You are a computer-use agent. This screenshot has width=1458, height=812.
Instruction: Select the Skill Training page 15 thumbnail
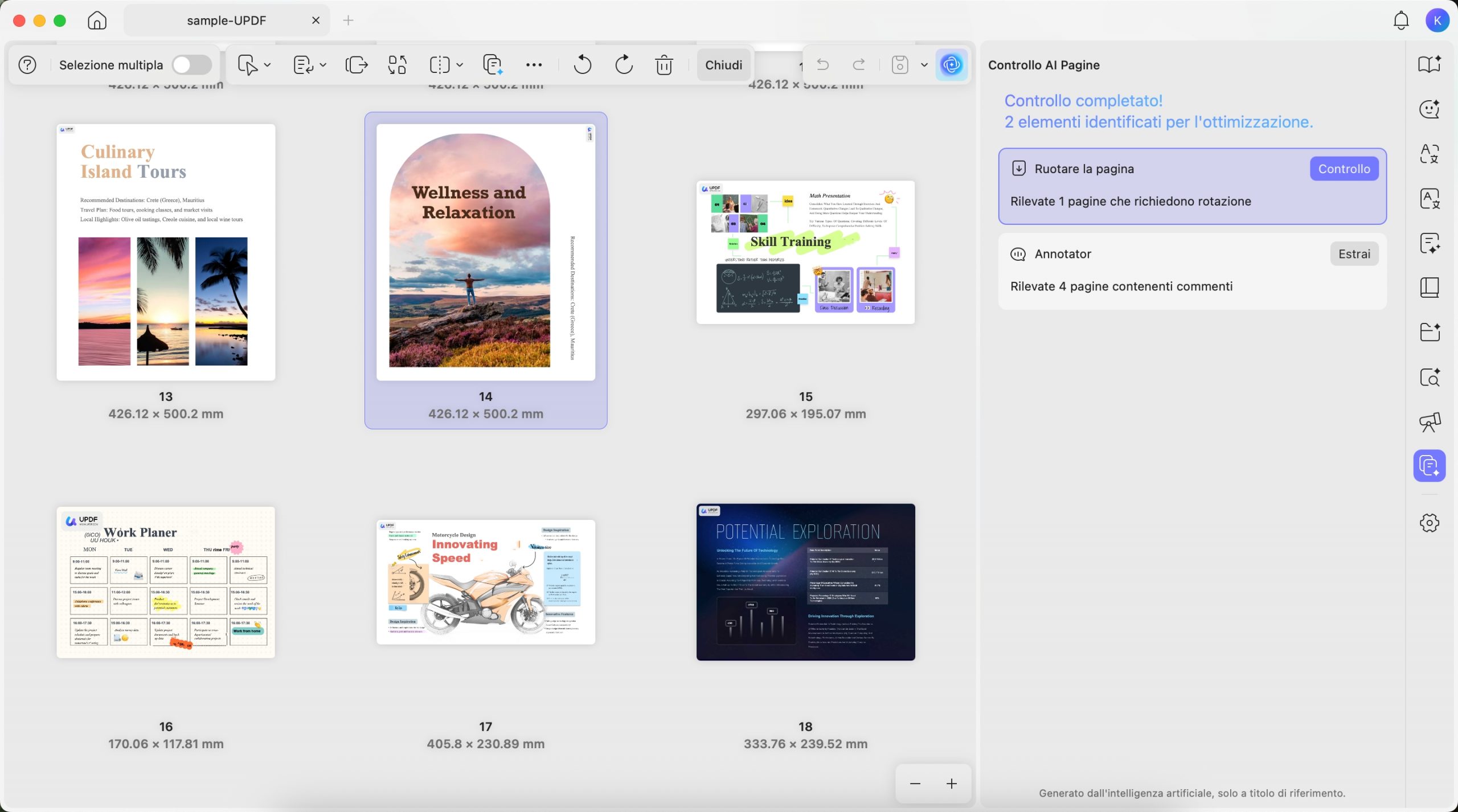click(805, 252)
